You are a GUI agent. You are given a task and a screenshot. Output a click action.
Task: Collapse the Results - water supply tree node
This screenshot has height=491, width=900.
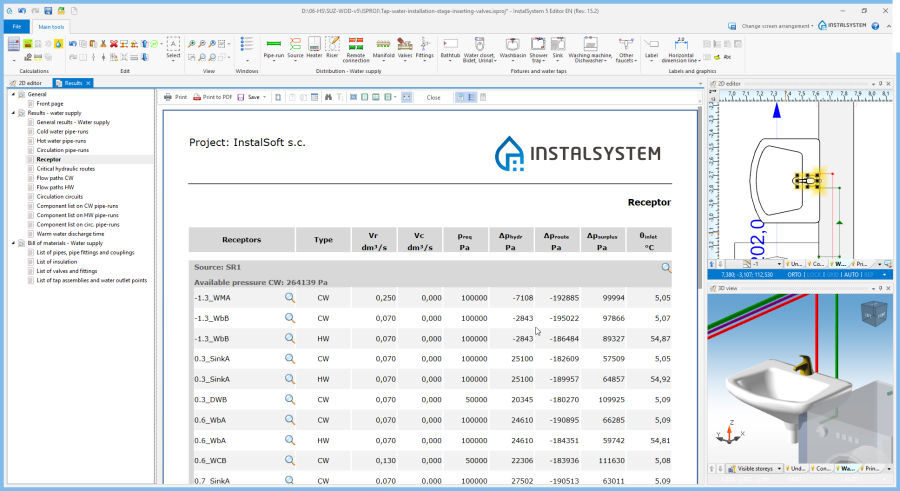click(x=12, y=113)
